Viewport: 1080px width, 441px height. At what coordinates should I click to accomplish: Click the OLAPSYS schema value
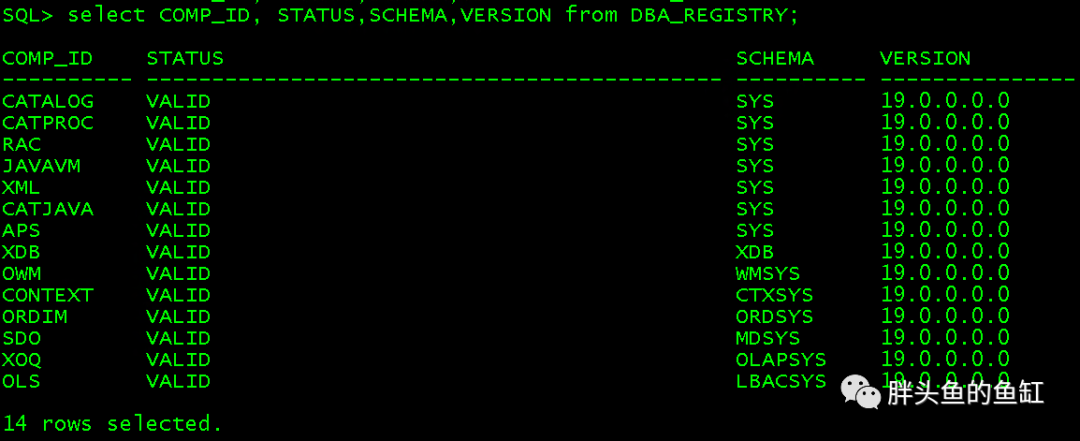click(x=781, y=360)
